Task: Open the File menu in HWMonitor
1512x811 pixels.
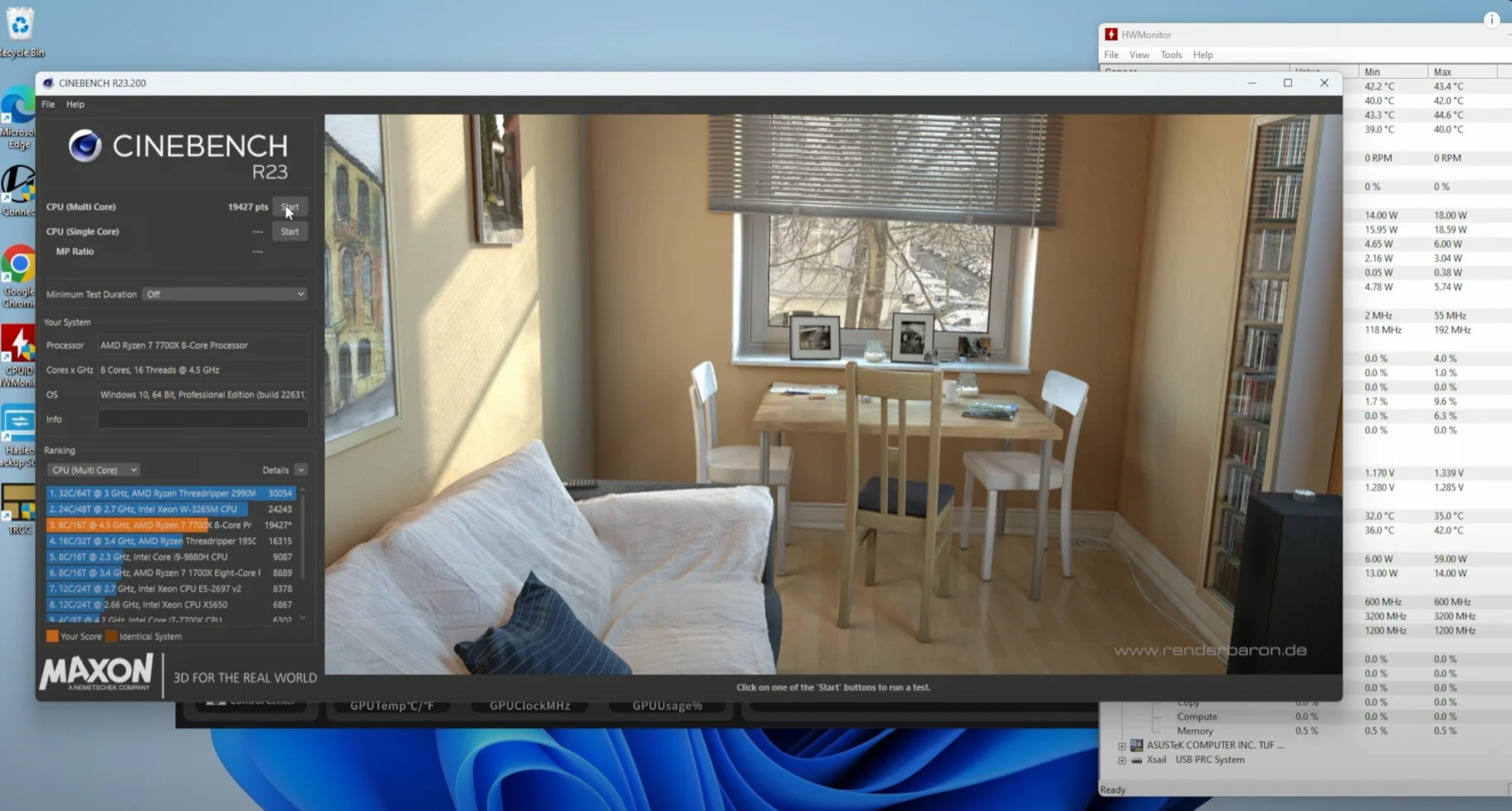Action: click(x=1111, y=55)
